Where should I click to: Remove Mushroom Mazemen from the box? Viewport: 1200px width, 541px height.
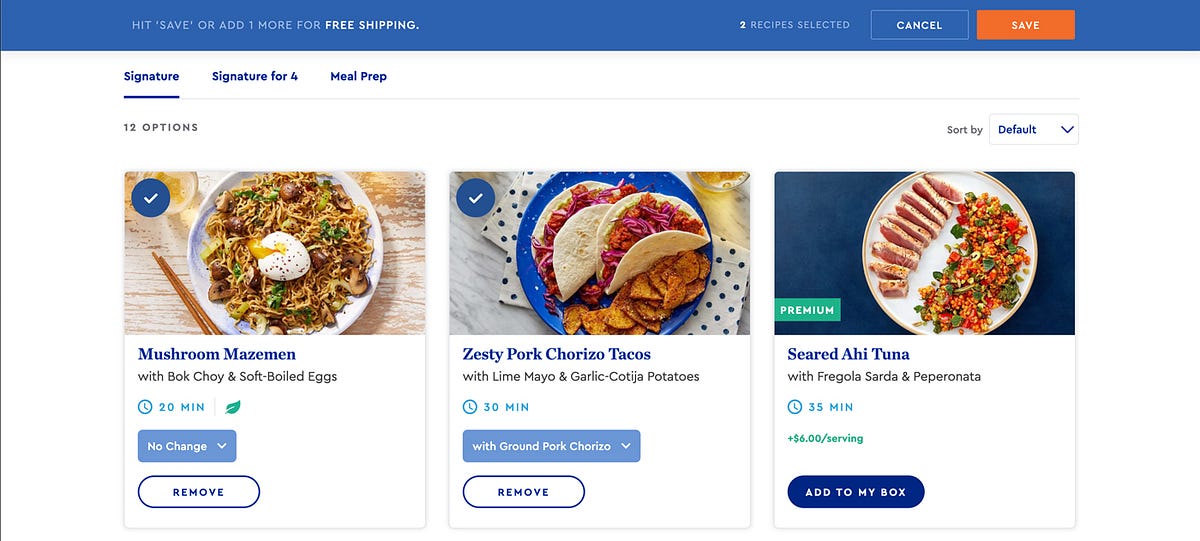point(198,492)
